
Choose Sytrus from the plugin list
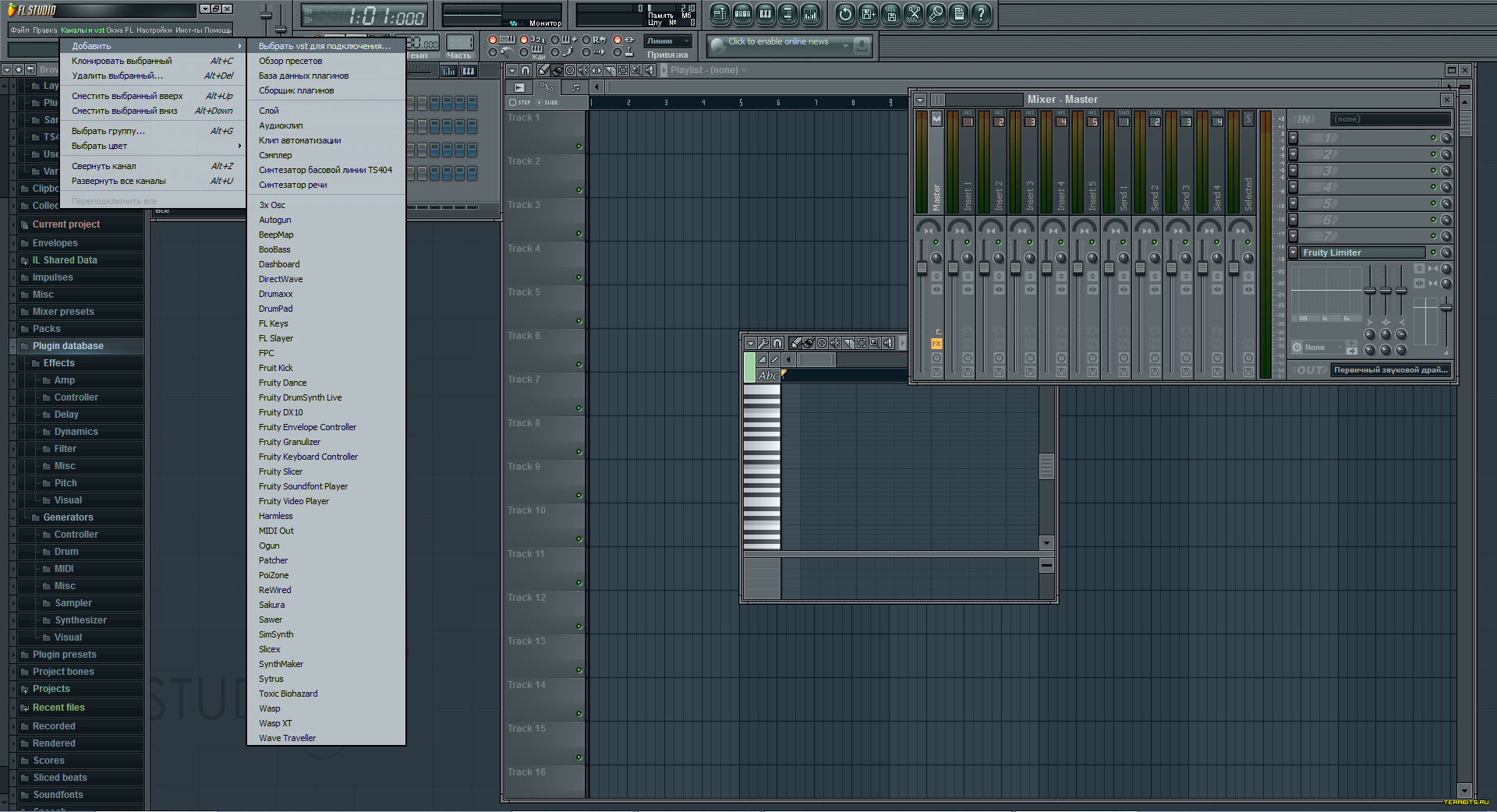(x=271, y=679)
